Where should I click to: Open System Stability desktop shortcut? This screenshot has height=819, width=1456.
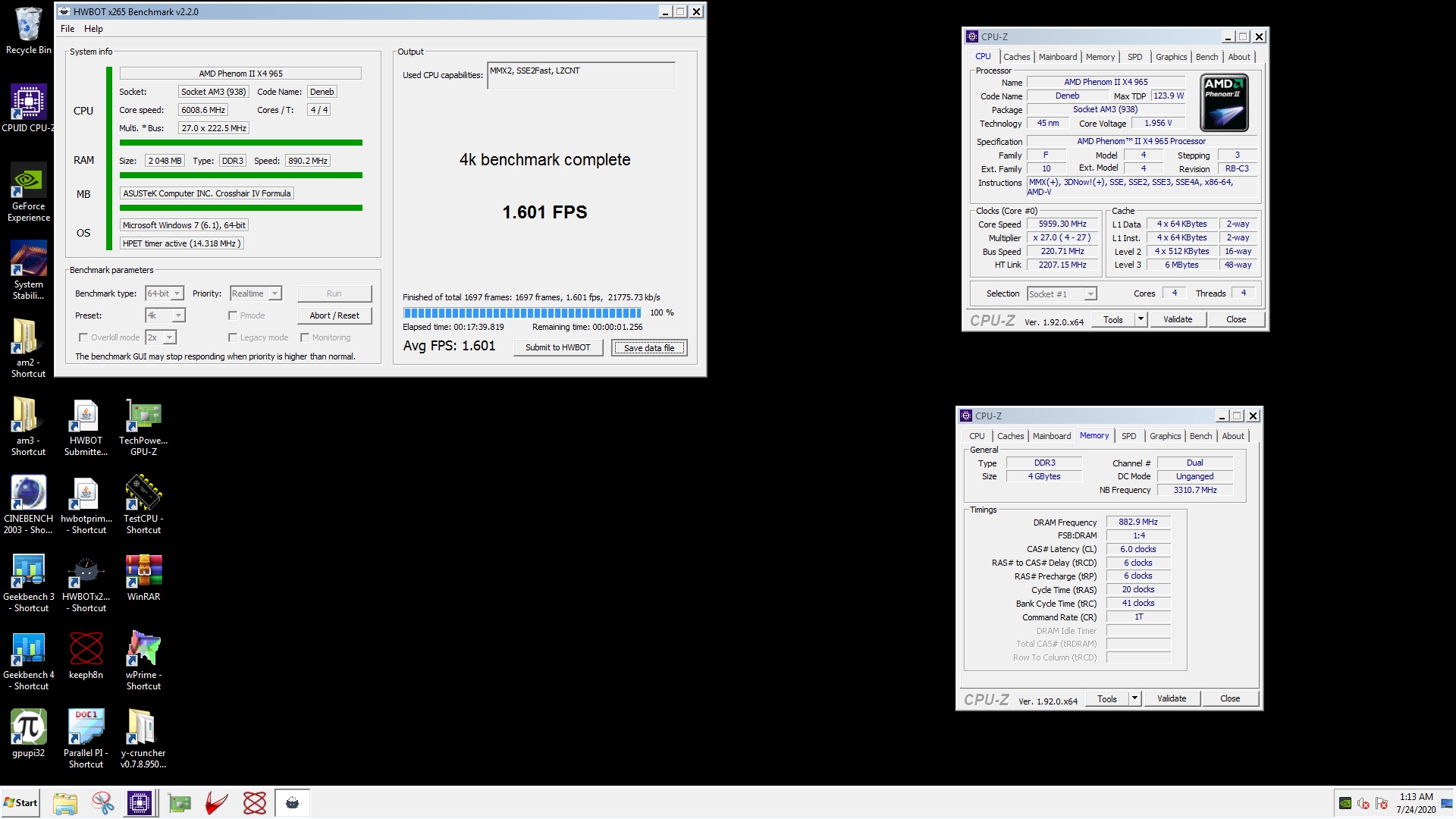[x=28, y=270]
